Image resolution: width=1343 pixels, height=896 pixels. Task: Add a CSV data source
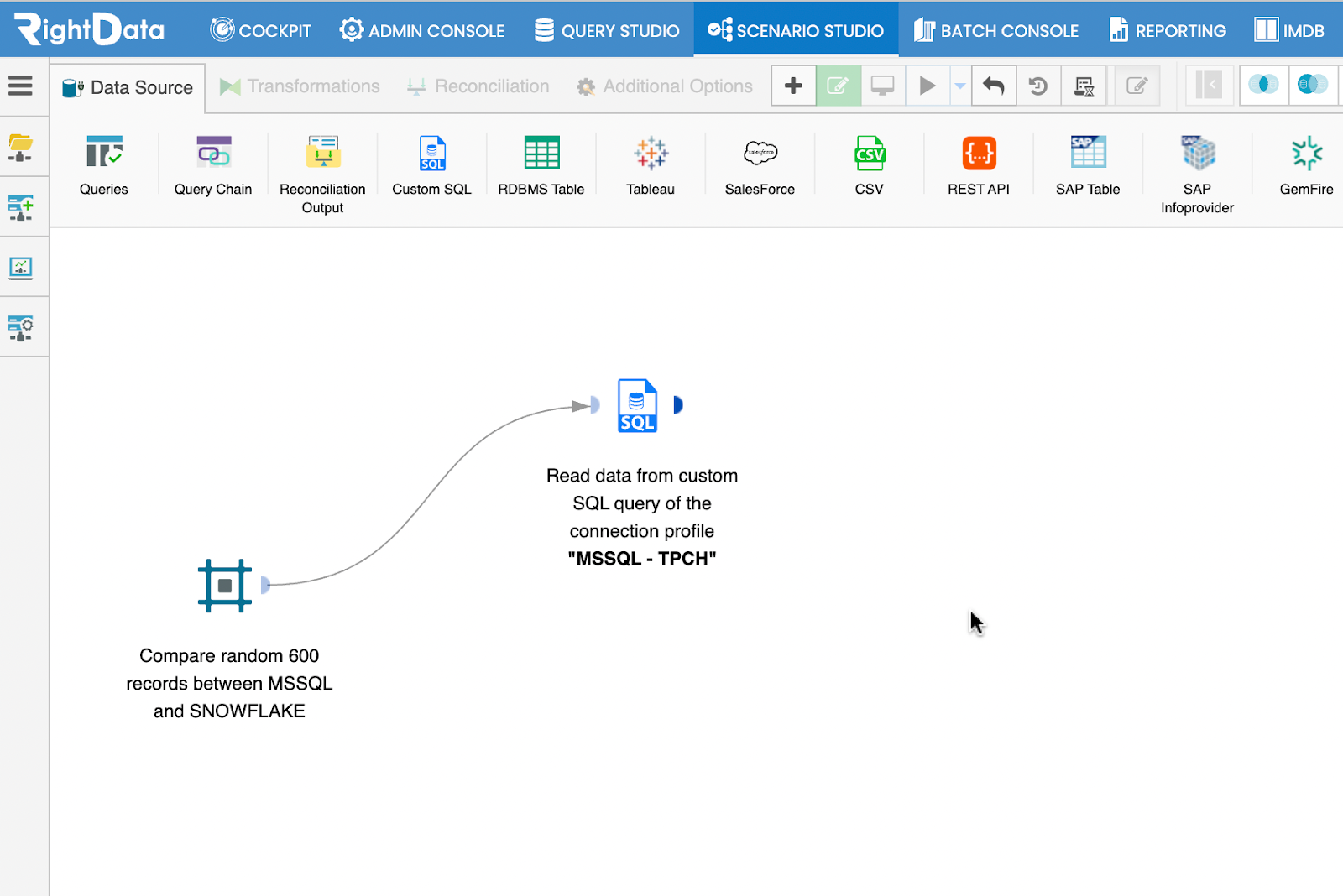pos(869,164)
